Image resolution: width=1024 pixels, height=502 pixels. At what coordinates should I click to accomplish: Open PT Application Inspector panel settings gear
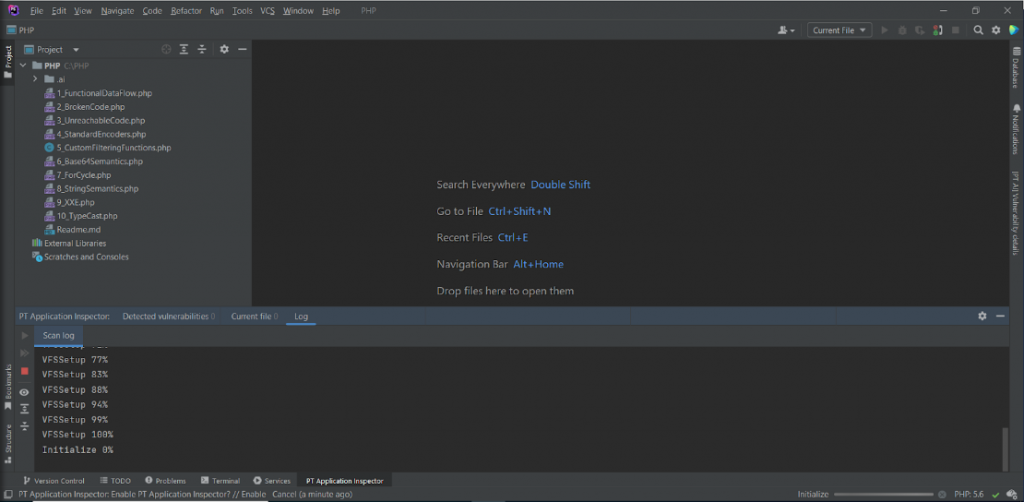coord(982,316)
